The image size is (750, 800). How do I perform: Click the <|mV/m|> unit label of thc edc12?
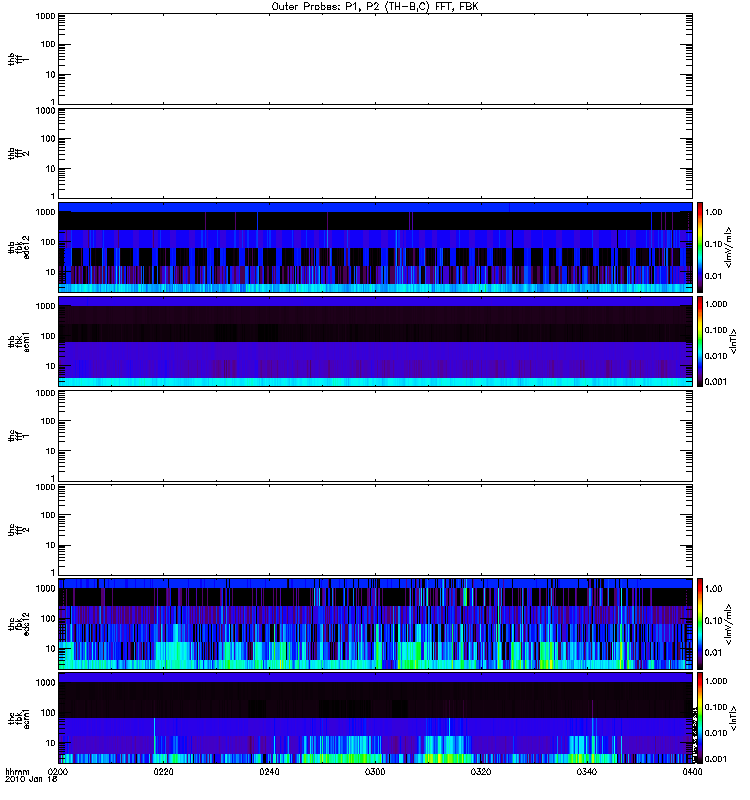click(x=728, y=623)
